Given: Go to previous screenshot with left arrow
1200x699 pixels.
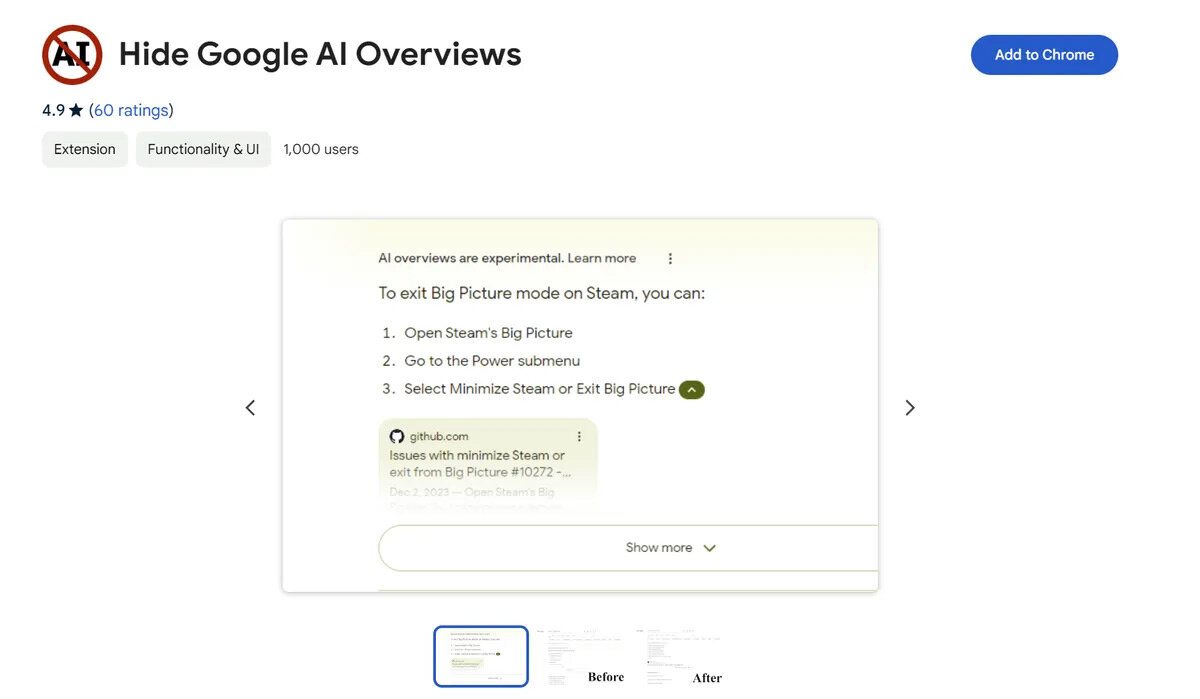Looking at the screenshot, I should [250, 407].
